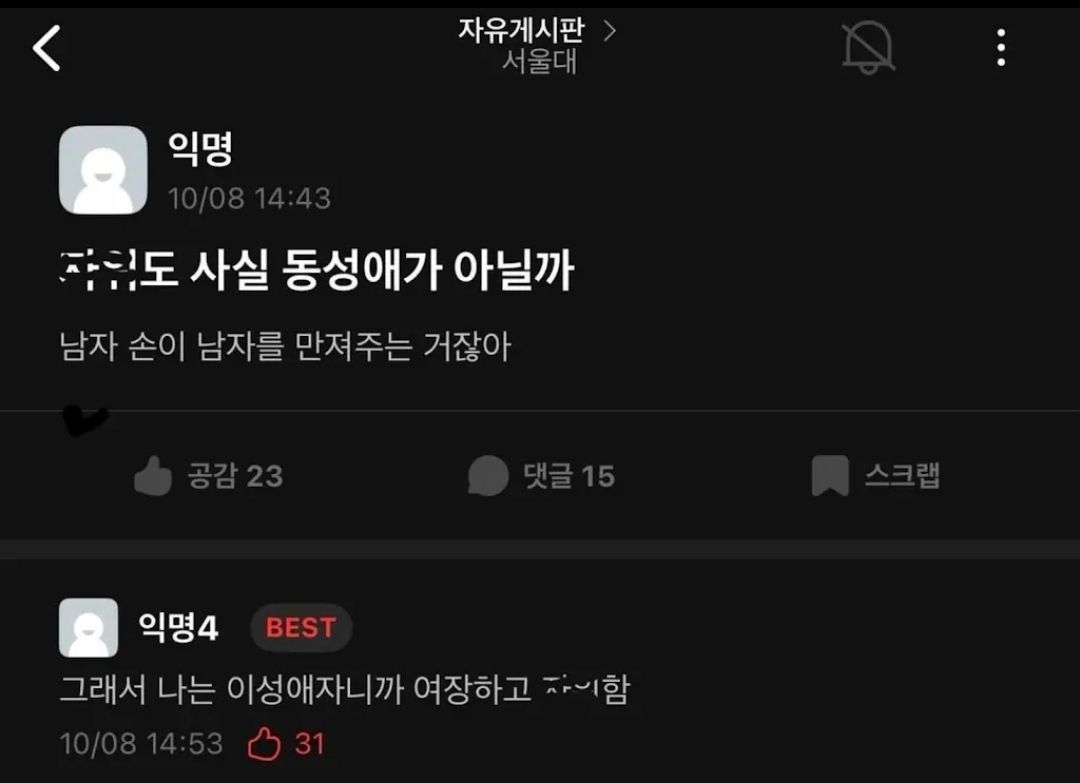Open the three-dot more options menu
The image size is (1080, 783).
(x=1001, y=48)
